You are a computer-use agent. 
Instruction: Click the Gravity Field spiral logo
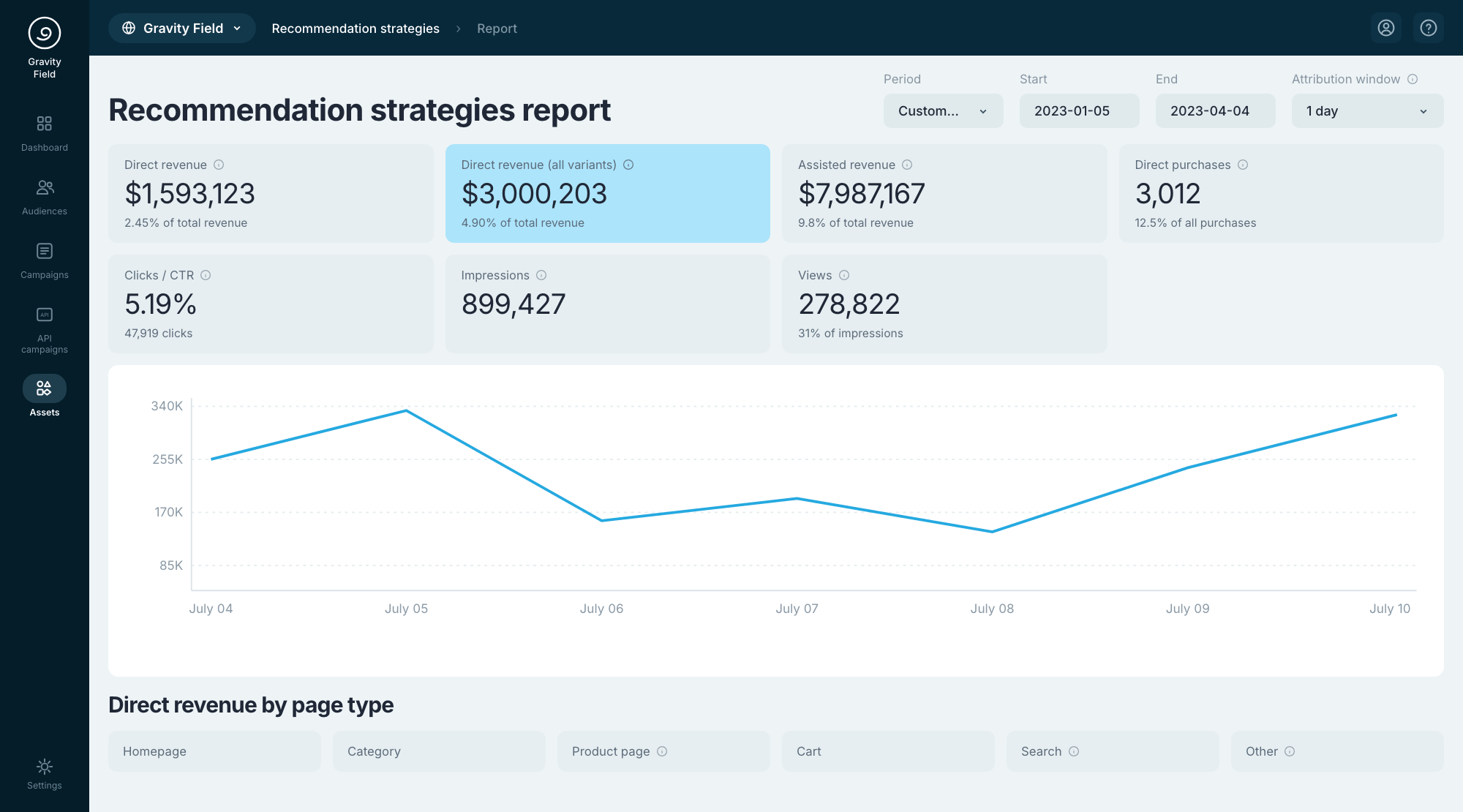tap(45, 33)
